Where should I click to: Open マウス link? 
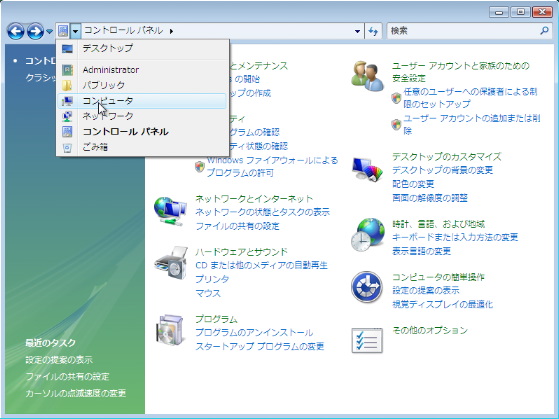click(208, 293)
